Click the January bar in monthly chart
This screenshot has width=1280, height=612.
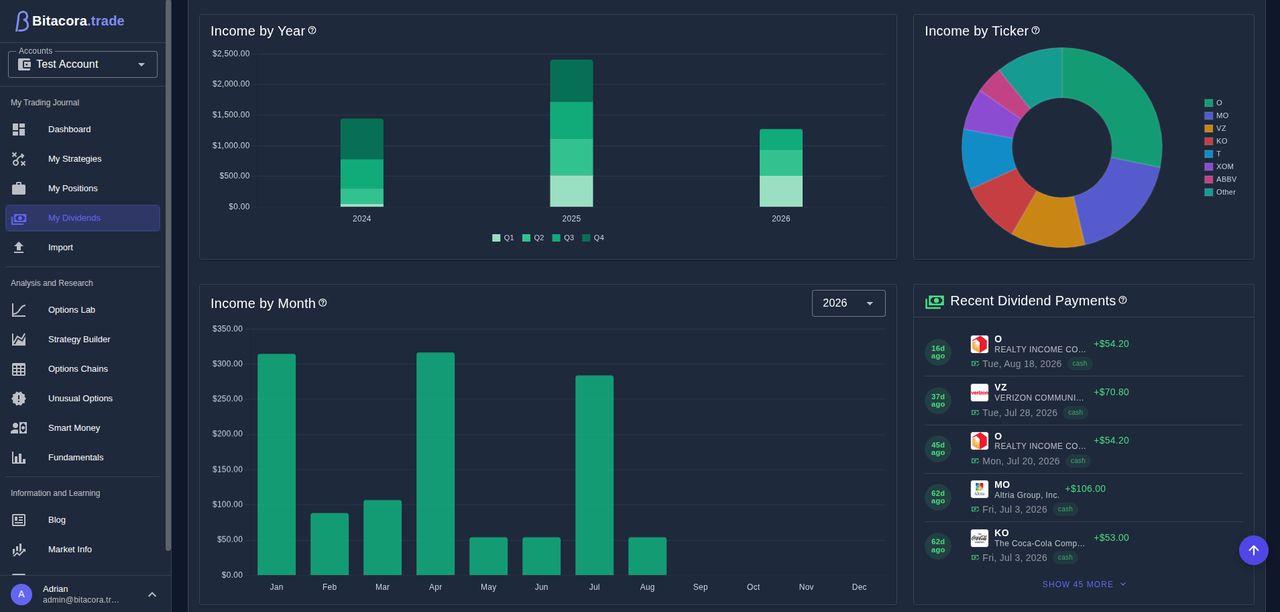pos(276,465)
